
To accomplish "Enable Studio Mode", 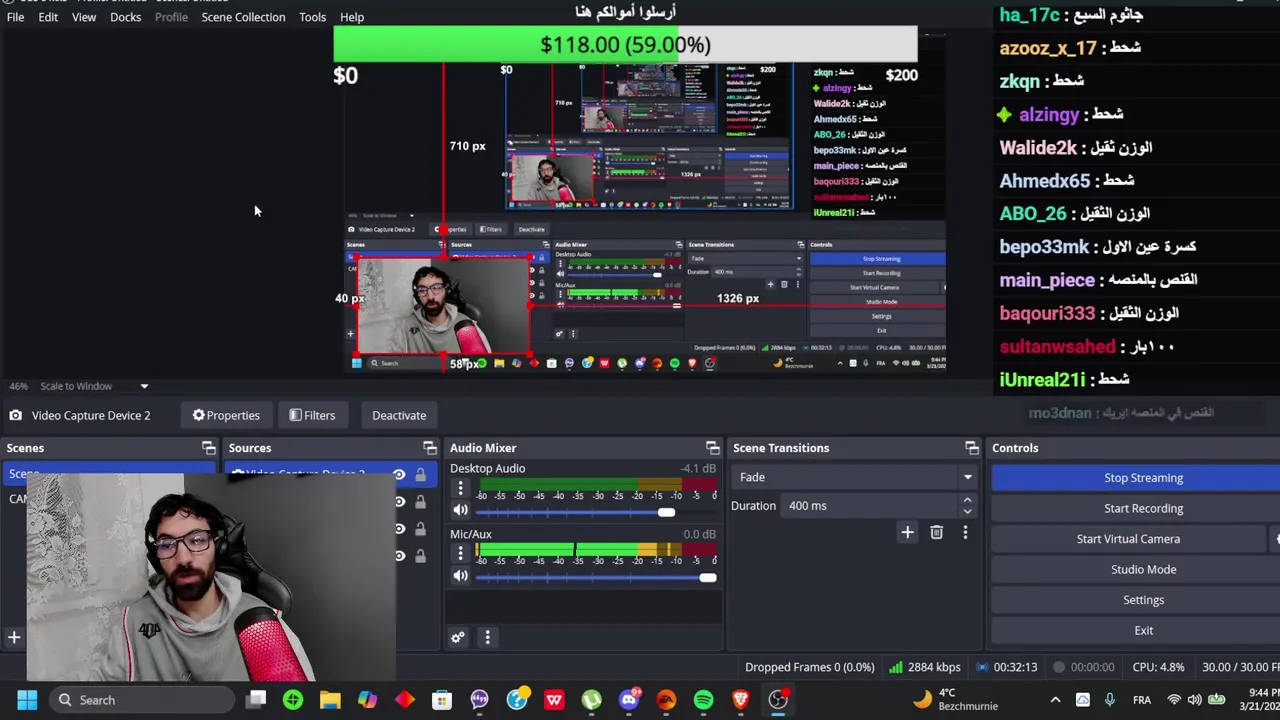I will click(x=1143, y=569).
